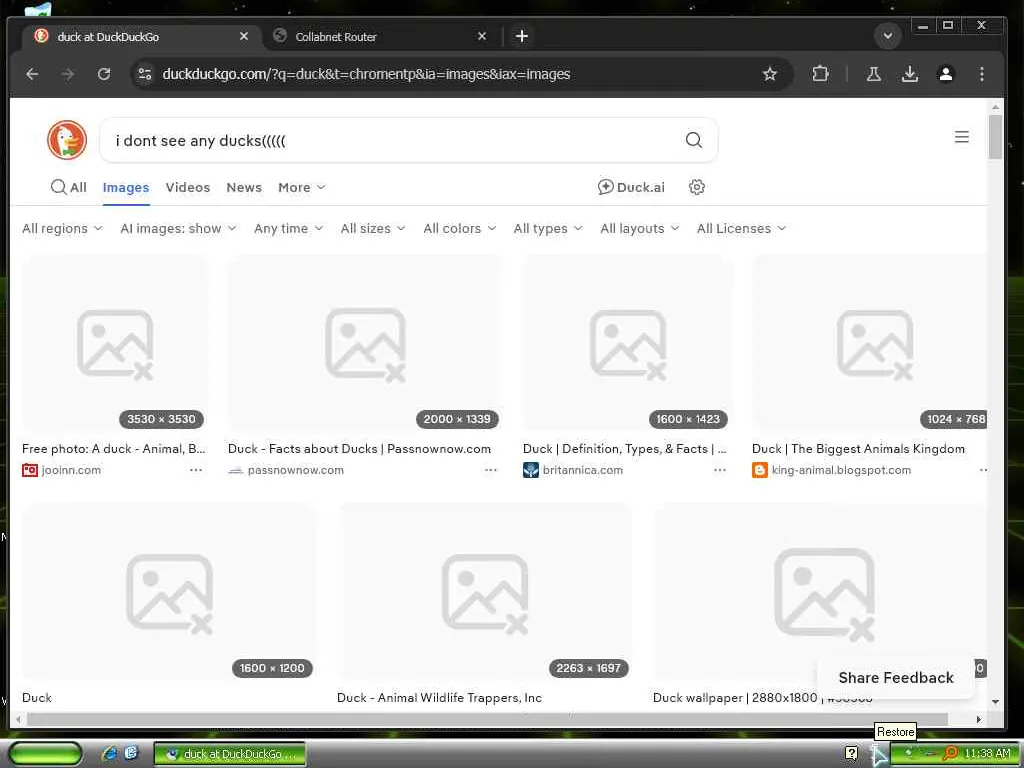Open the All colors filter
This screenshot has height=768, width=1024.
[x=460, y=229]
